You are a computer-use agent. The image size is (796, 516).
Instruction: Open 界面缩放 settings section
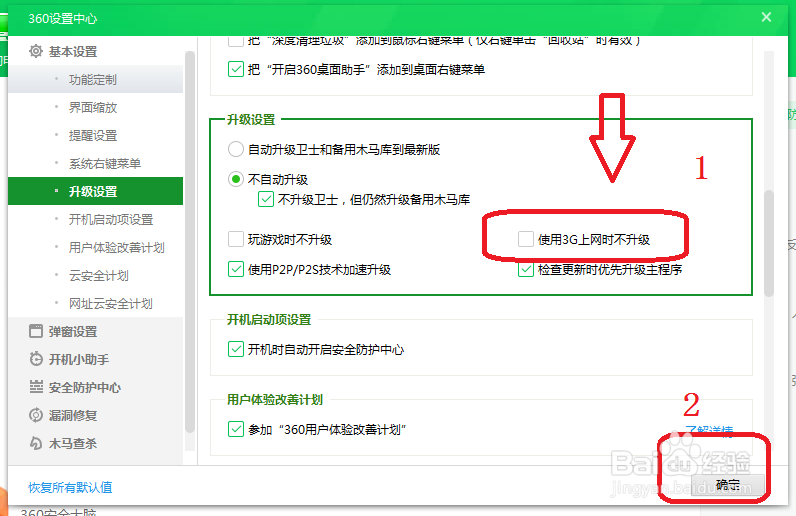point(95,107)
